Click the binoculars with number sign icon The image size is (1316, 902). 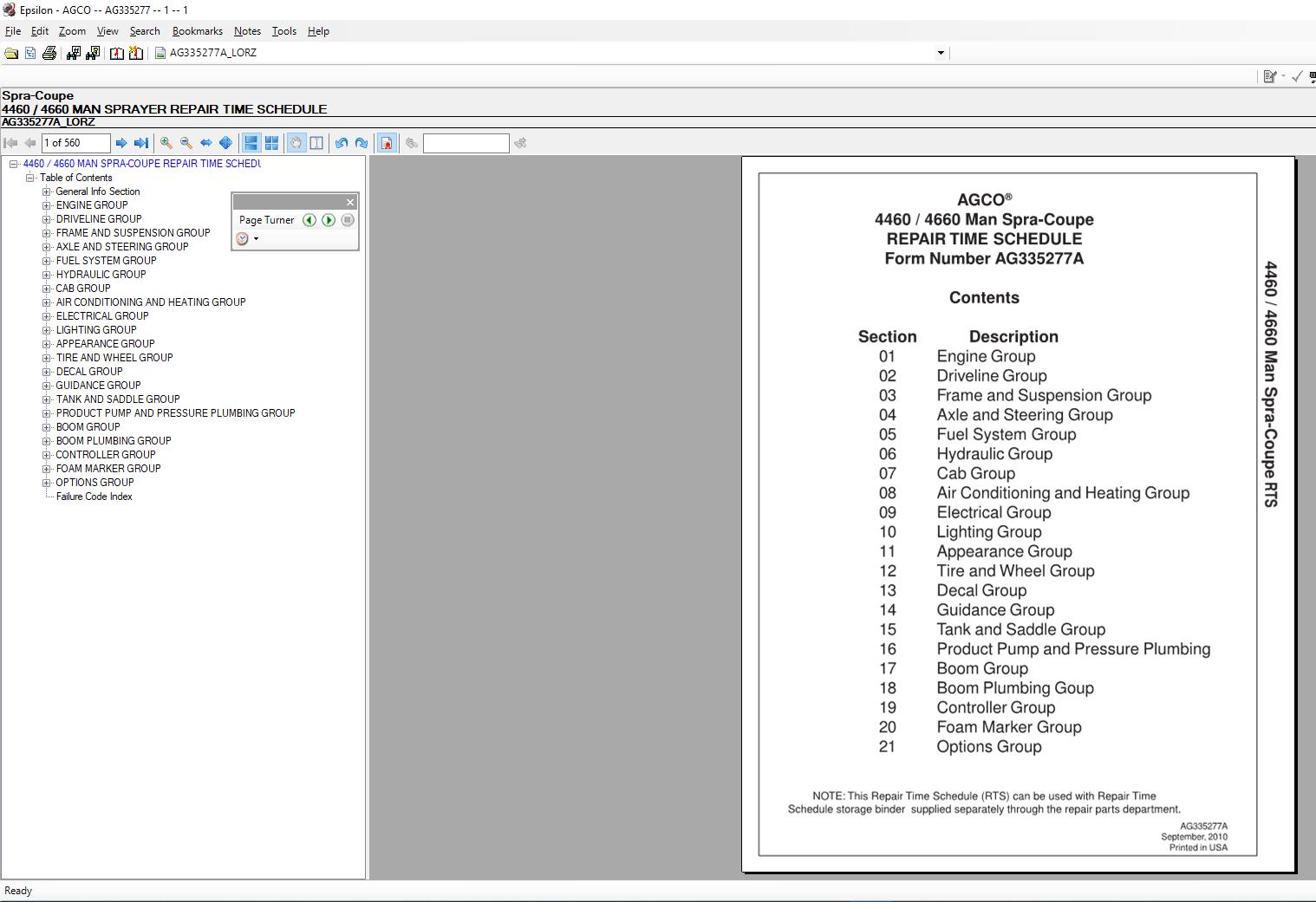click(73, 53)
